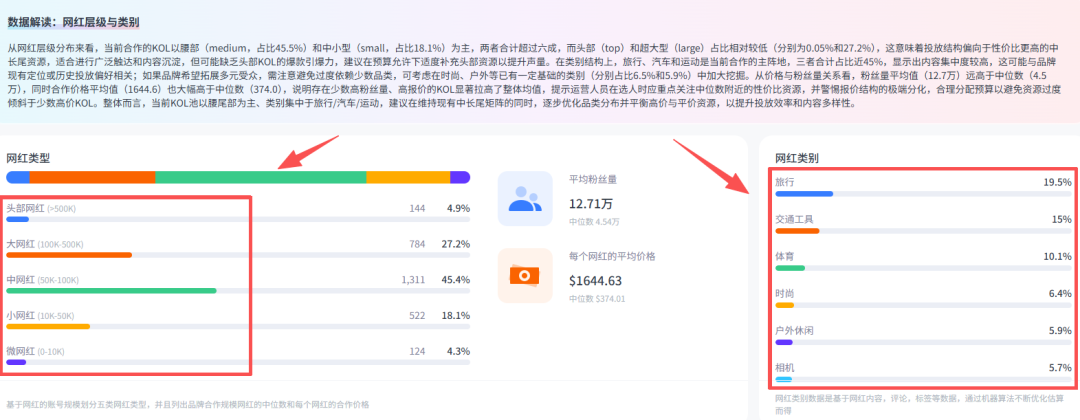This screenshot has height=420, width=1080.
Task: Click the 5.7% 相机 percentage
Action: tap(1060, 368)
